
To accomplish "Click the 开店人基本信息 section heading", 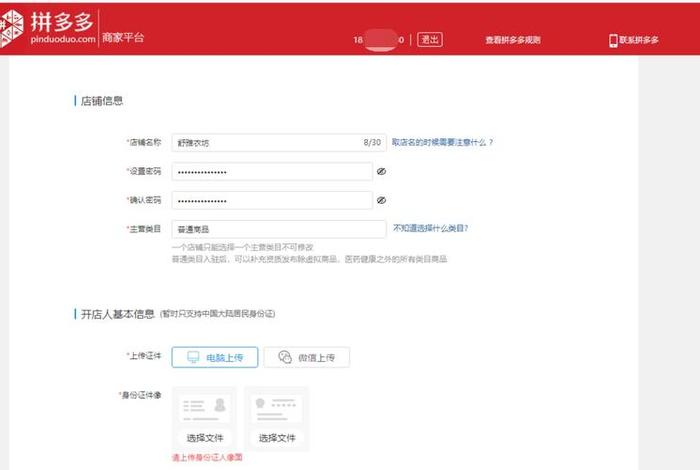I will pos(117,314).
